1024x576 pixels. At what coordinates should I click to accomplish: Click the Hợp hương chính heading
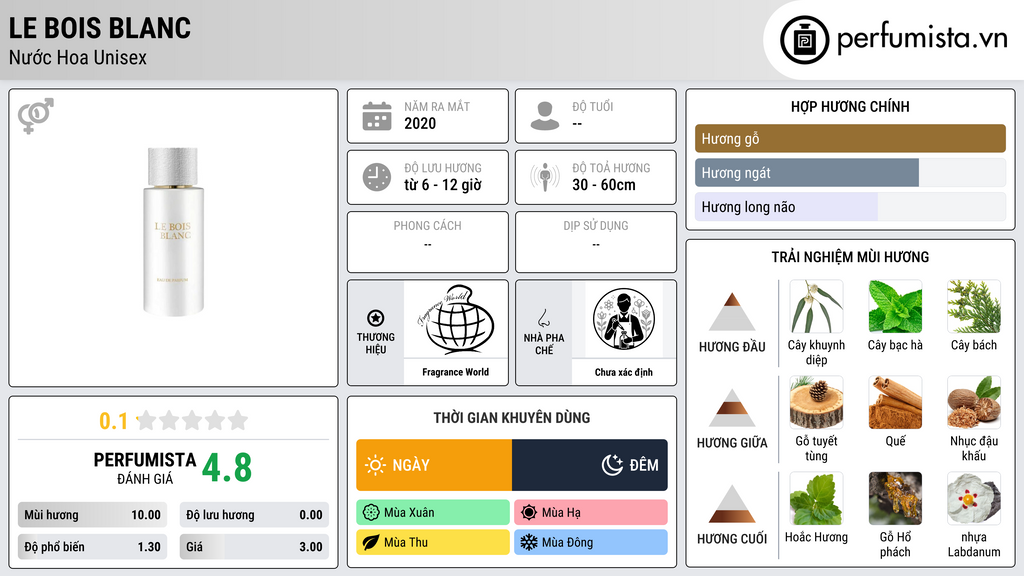pyautogui.click(x=850, y=106)
